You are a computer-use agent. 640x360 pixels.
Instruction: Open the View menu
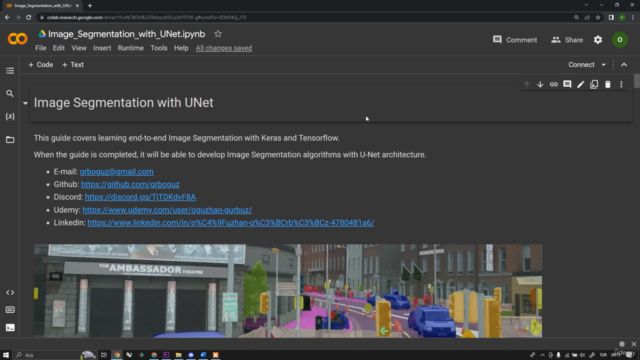(79, 48)
